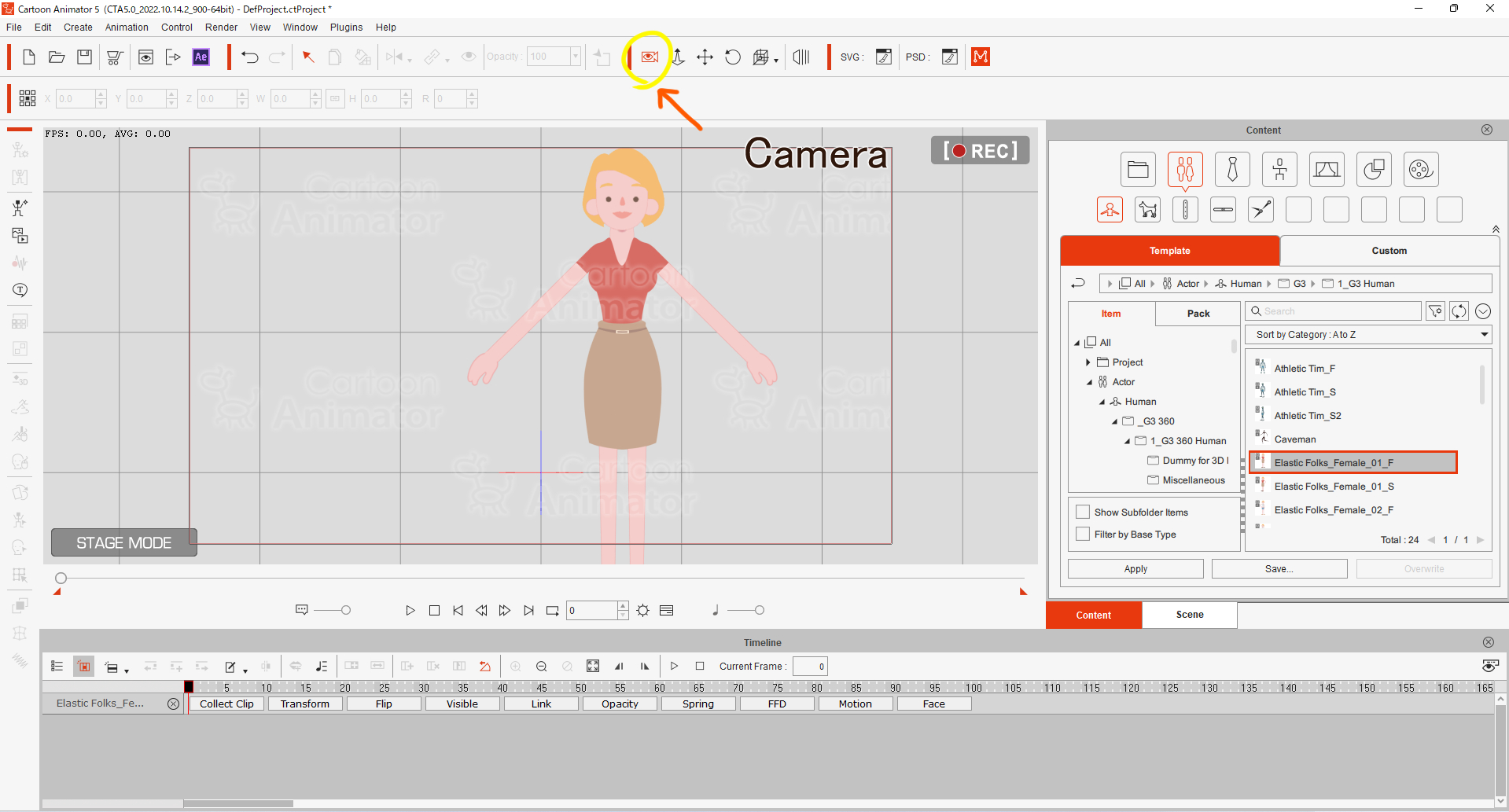Click the New Project icon

point(29,57)
